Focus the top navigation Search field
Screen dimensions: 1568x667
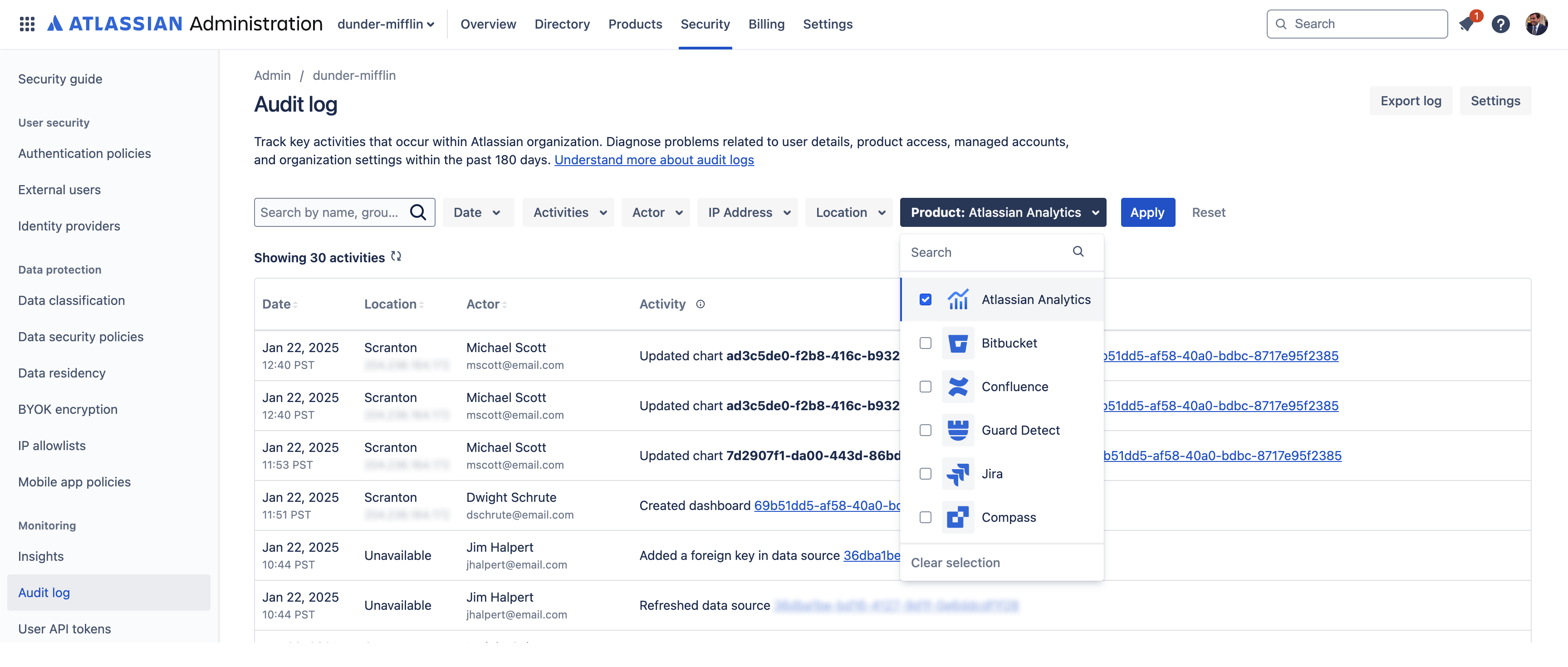click(1357, 25)
